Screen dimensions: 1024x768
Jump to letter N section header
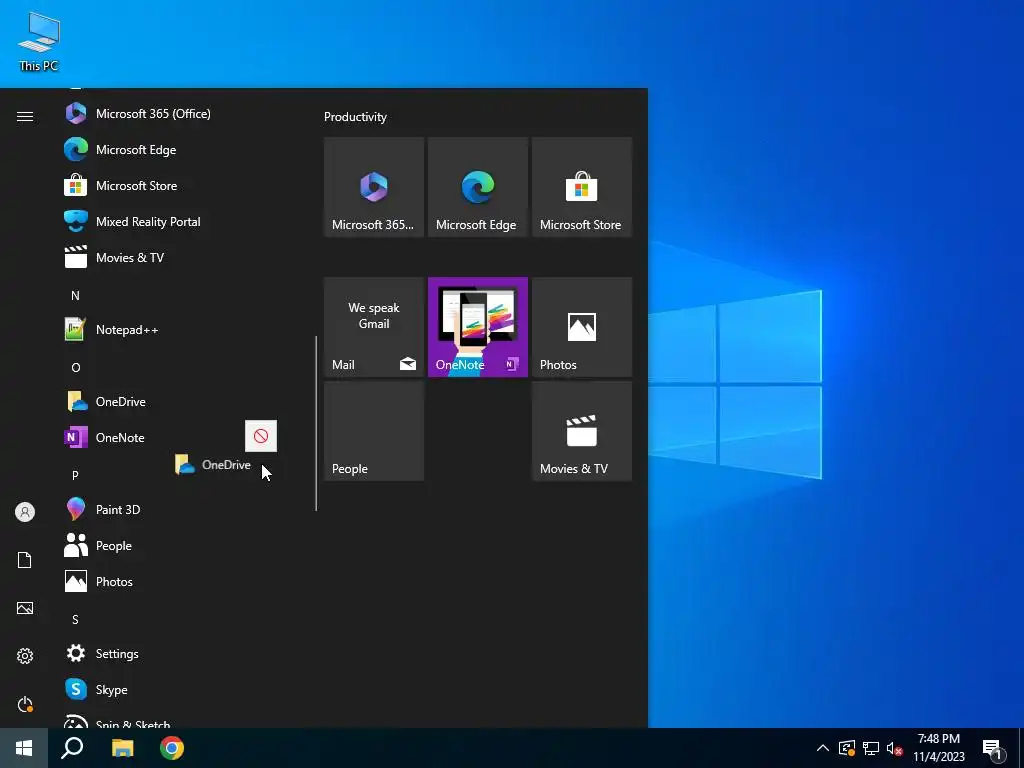75,296
